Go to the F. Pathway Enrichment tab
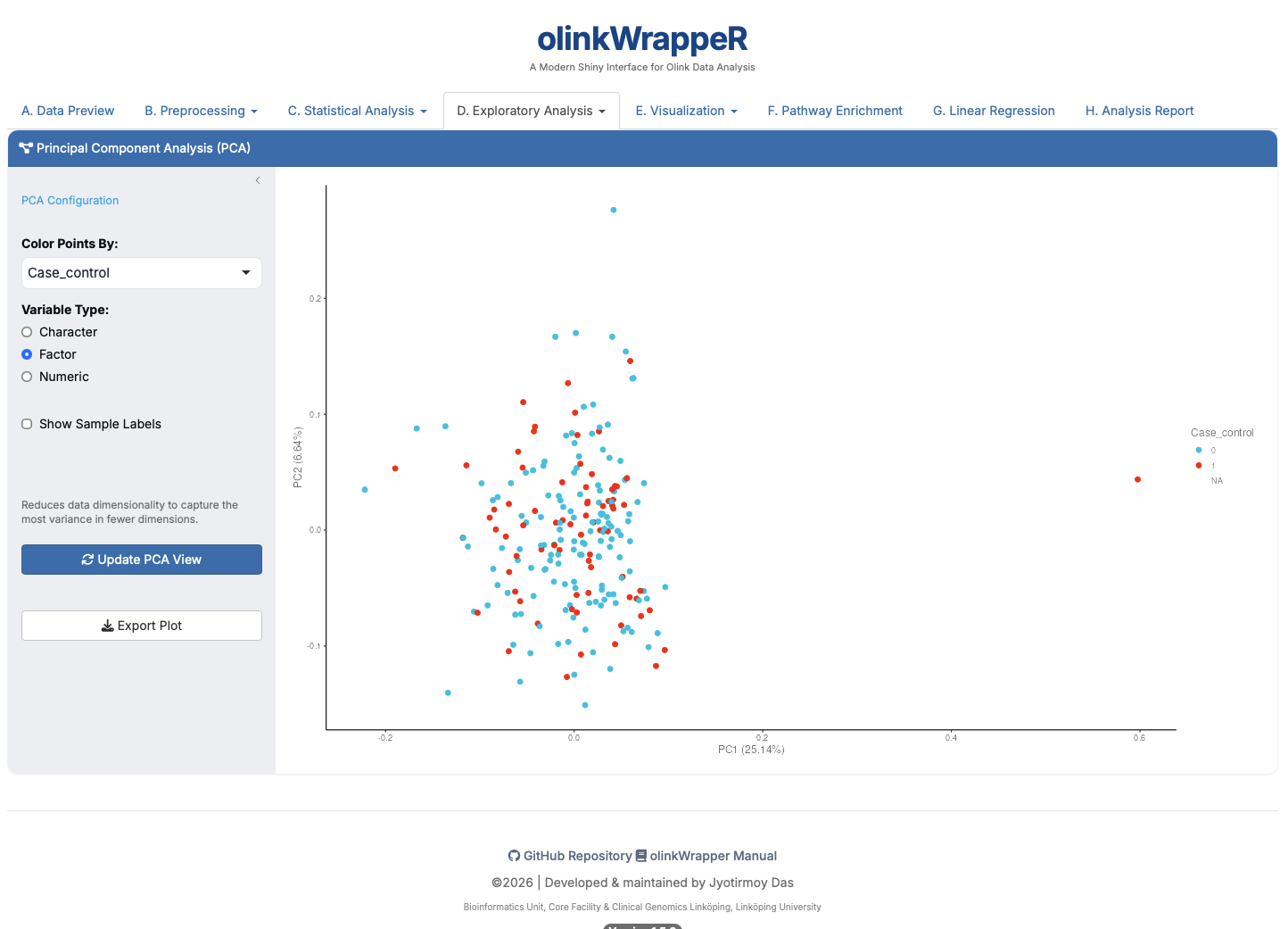Image resolution: width=1288 pixels, height=929 pixels. coord(835,111)
